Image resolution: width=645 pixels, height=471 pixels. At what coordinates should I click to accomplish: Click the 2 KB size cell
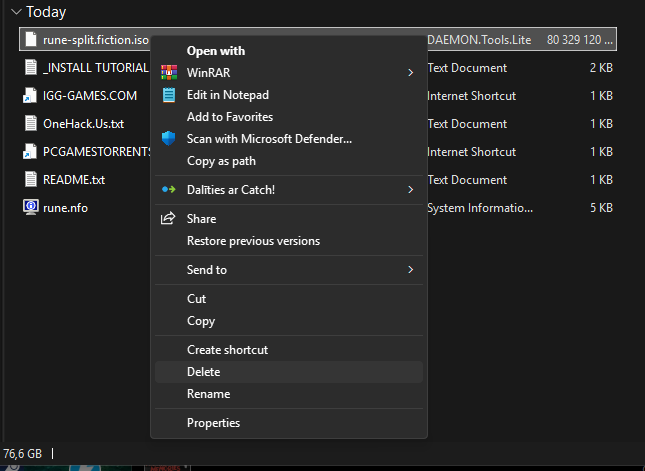(x=601, y=68)
